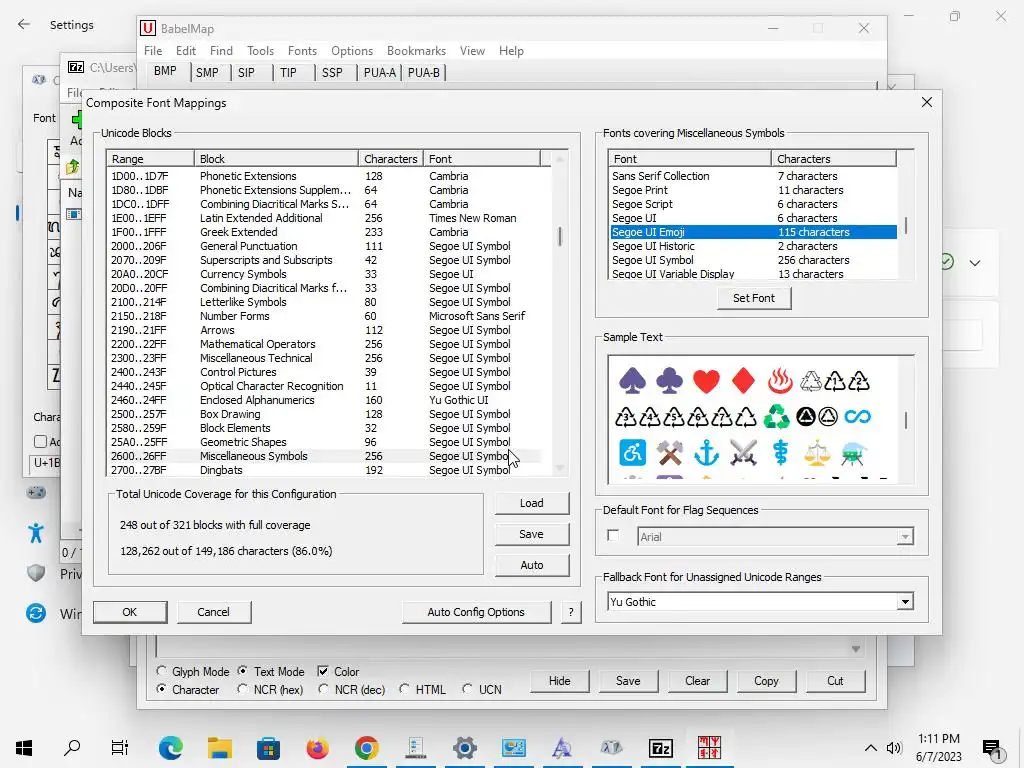Select the Miscellaneous Symbols block row

[325, 456]
